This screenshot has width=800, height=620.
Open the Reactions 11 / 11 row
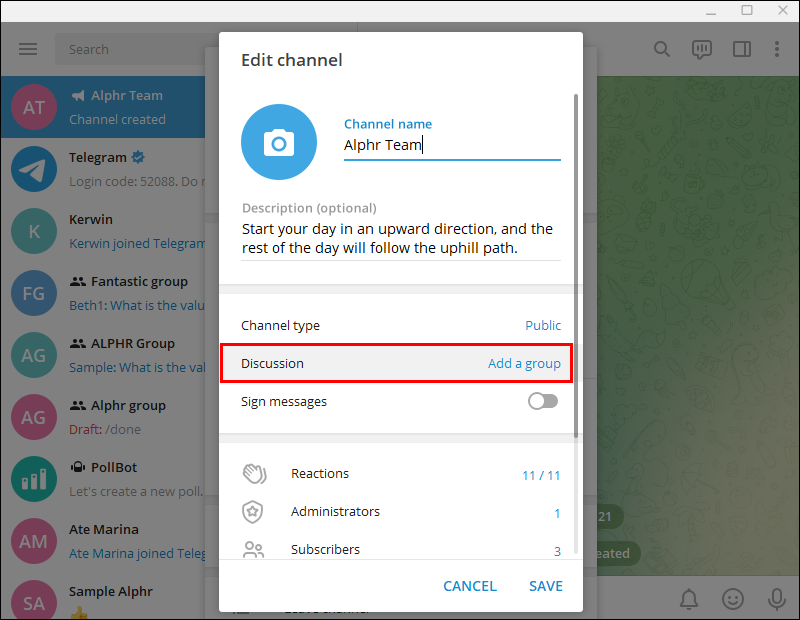397,474
